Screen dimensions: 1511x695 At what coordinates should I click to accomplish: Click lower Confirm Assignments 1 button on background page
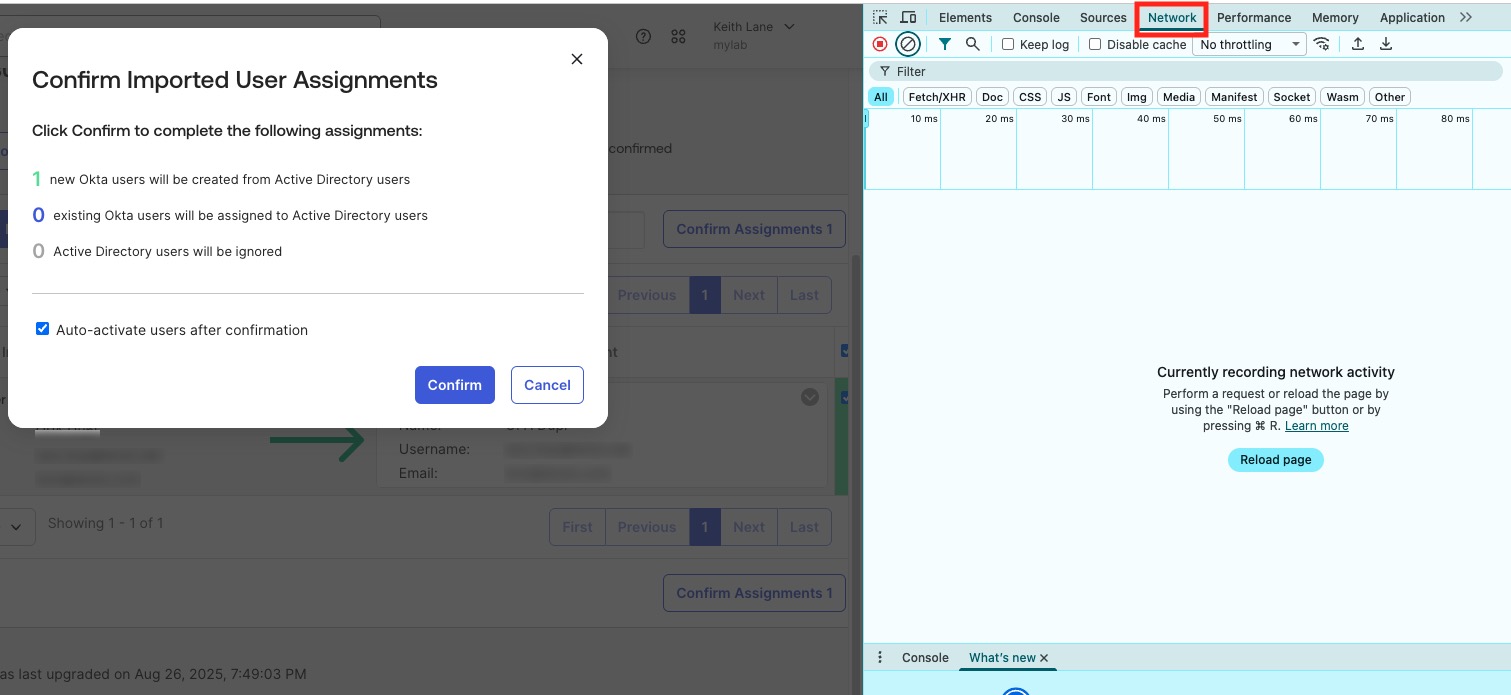point(754,593)
